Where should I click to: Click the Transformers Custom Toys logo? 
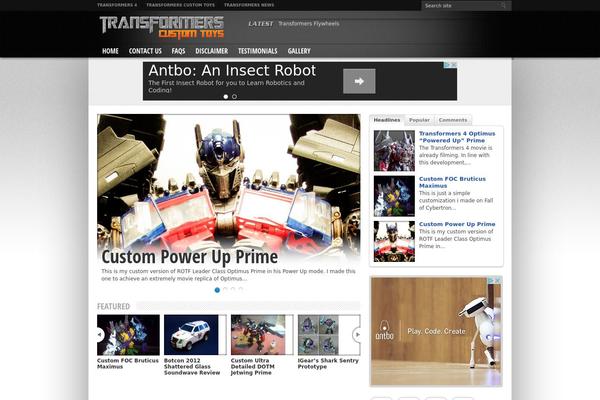(x=162, y=28)
